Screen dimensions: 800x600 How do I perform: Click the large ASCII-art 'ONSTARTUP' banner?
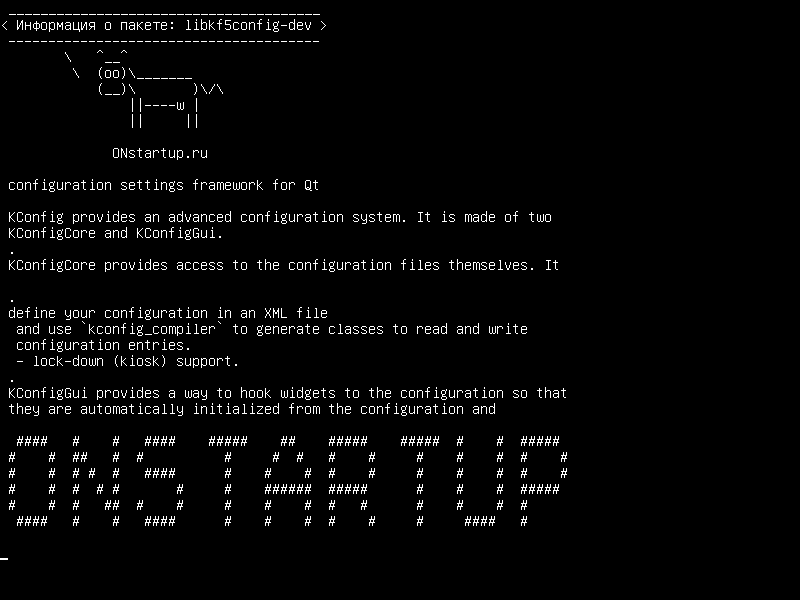click(288, 481)
